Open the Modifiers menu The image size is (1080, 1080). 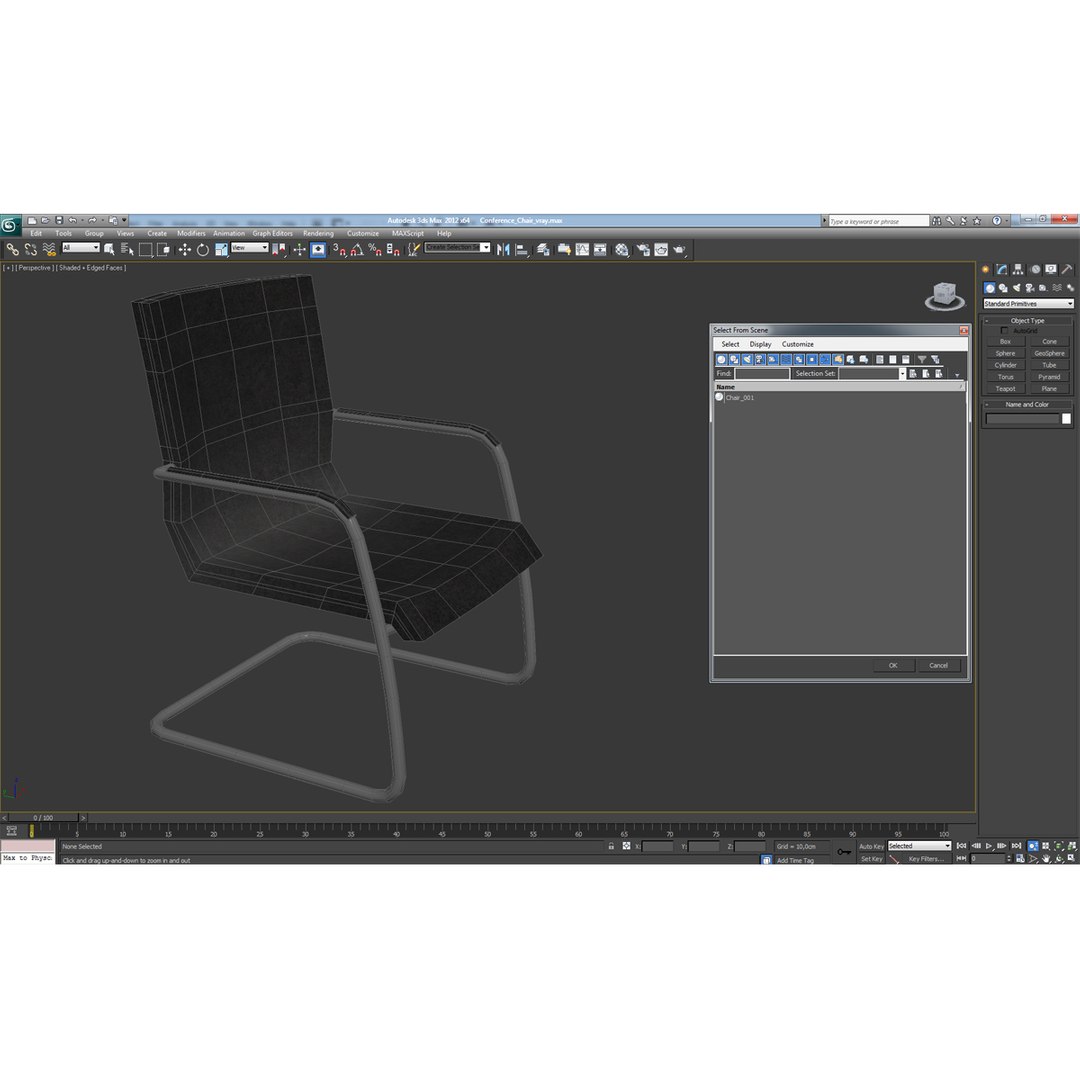191,233
